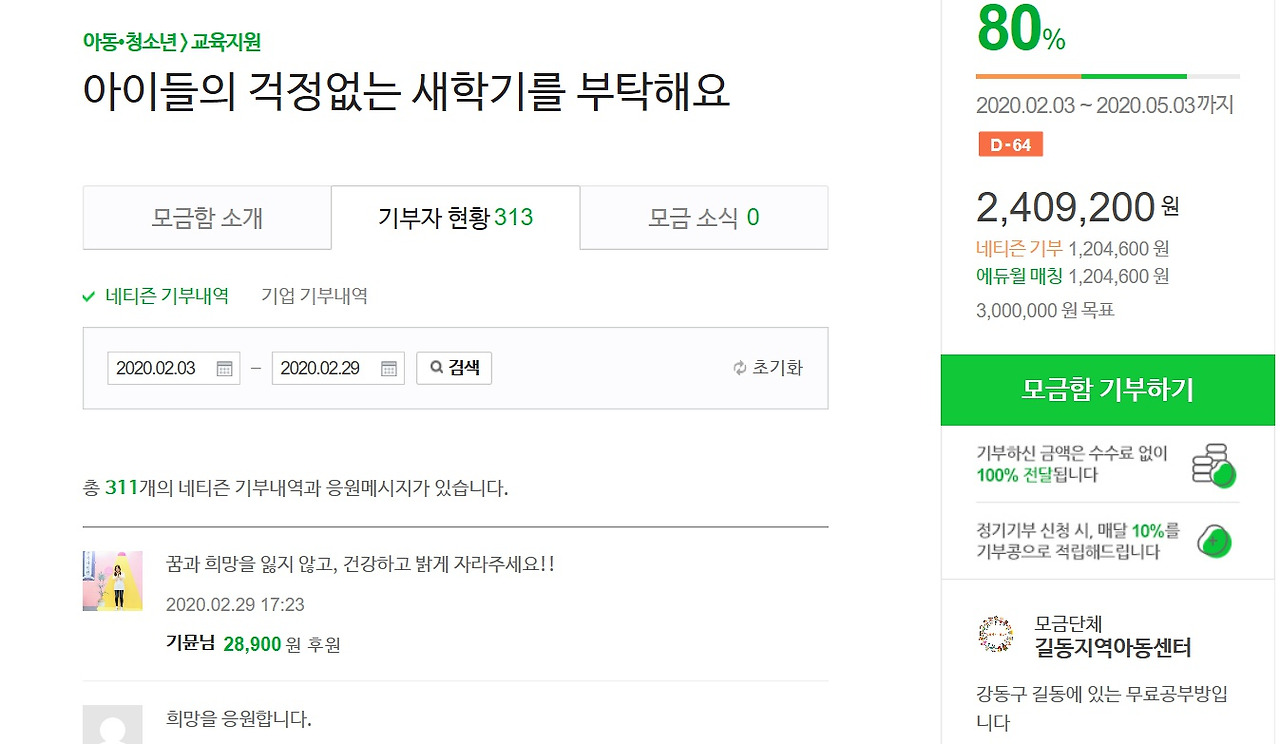Switch to the 모금함 소개 tab
The height and width of the screenshot is (744, 1280).
coord(206,217)
